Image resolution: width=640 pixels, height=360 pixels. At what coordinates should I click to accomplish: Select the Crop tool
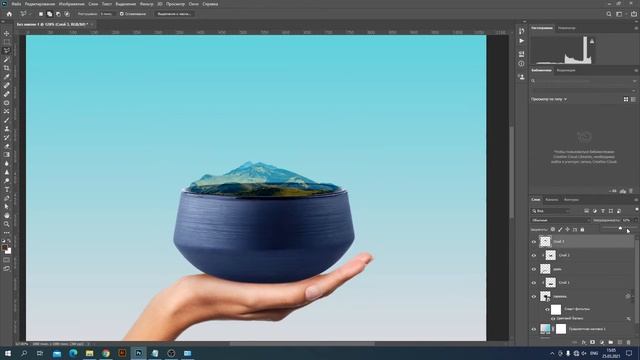7,68
